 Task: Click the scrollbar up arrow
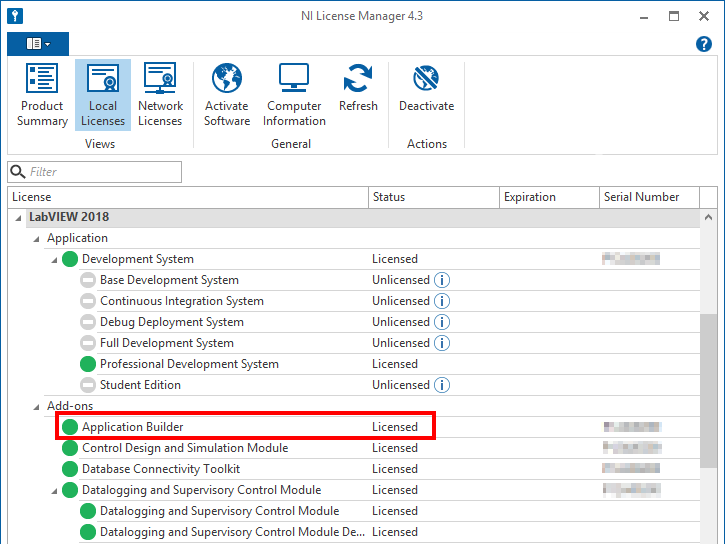tap(708, 217)
